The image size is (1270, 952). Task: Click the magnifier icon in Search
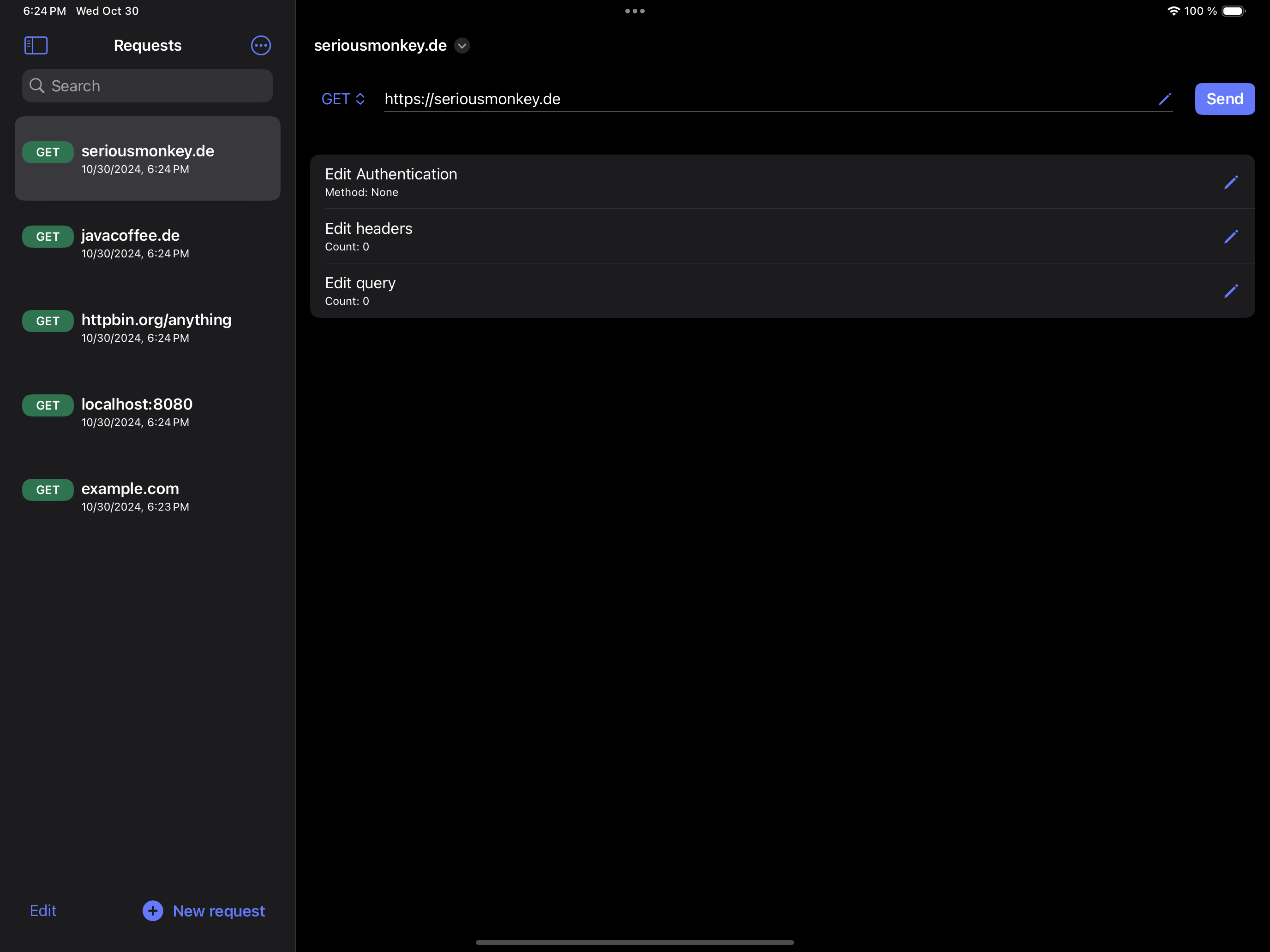[37, 86]
